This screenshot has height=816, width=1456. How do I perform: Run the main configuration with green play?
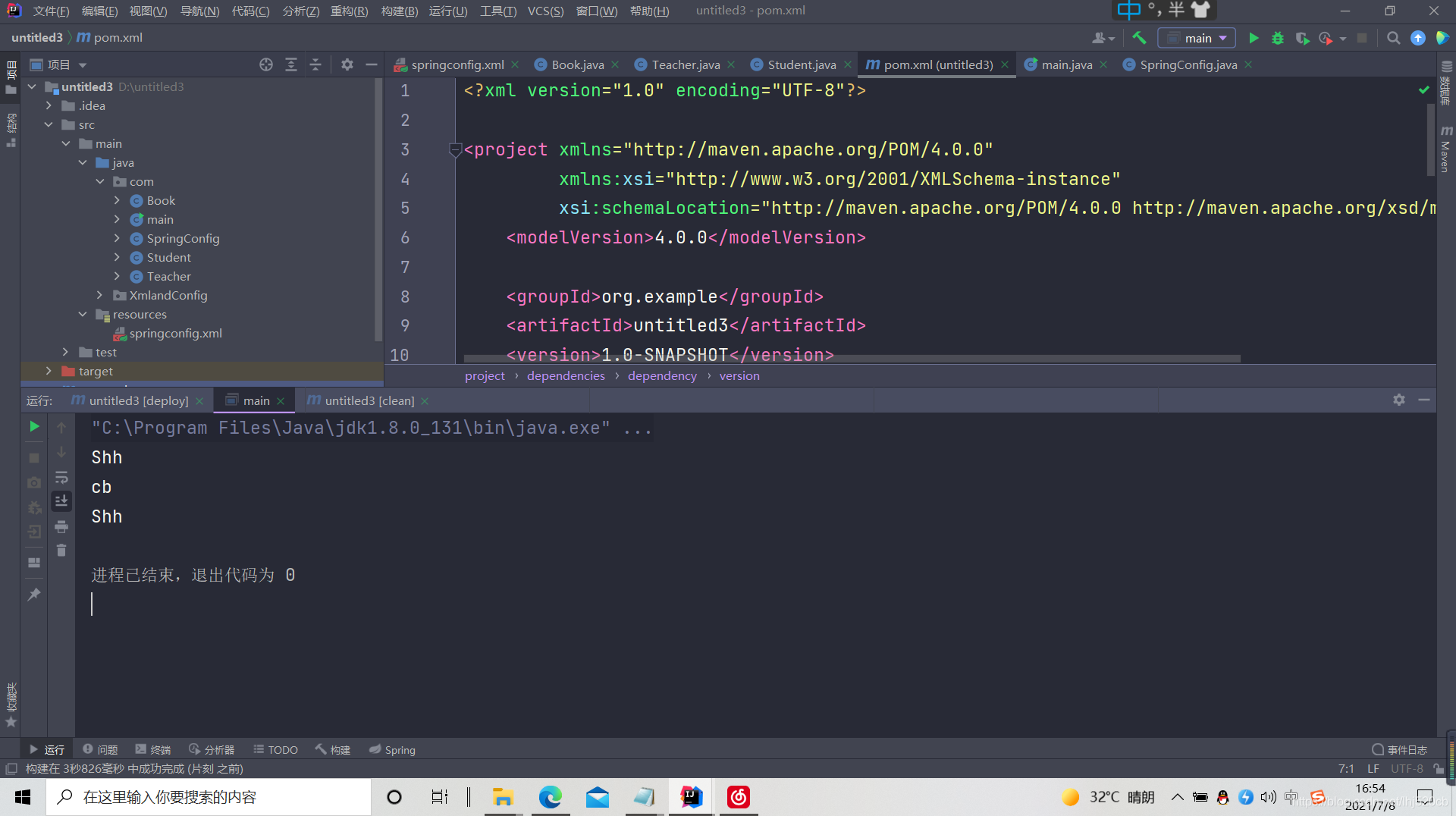tap(1253, 38)
